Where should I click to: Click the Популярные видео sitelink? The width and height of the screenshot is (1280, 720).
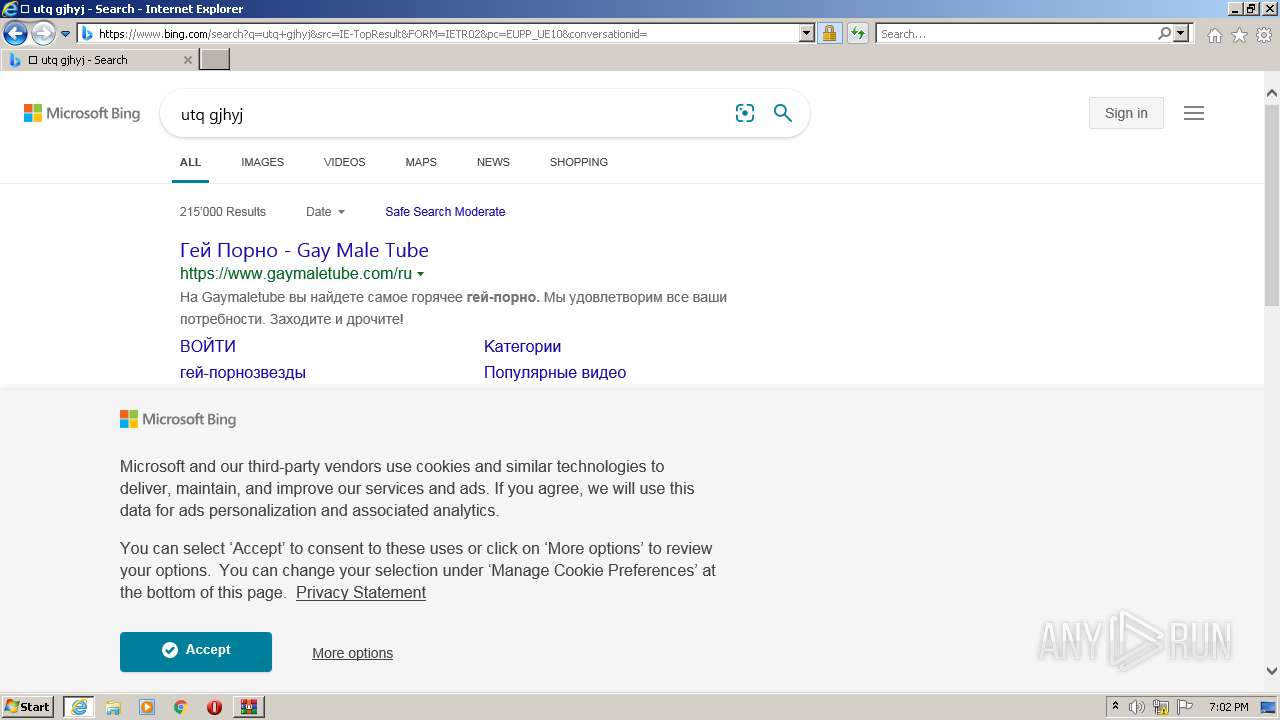click(555, 372)
